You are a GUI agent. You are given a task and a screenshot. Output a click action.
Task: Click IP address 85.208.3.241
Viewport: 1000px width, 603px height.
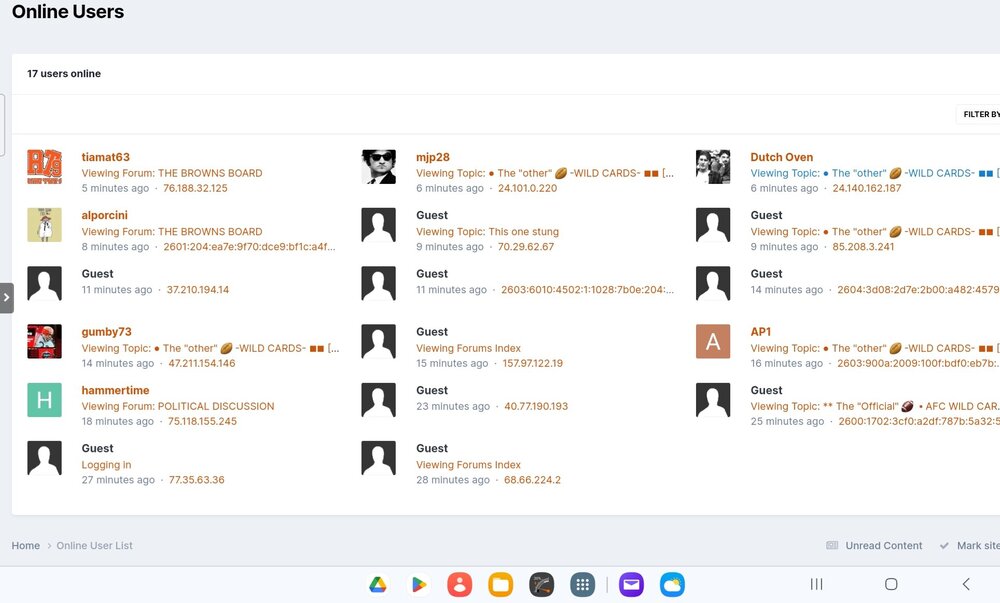click(863, 247)
